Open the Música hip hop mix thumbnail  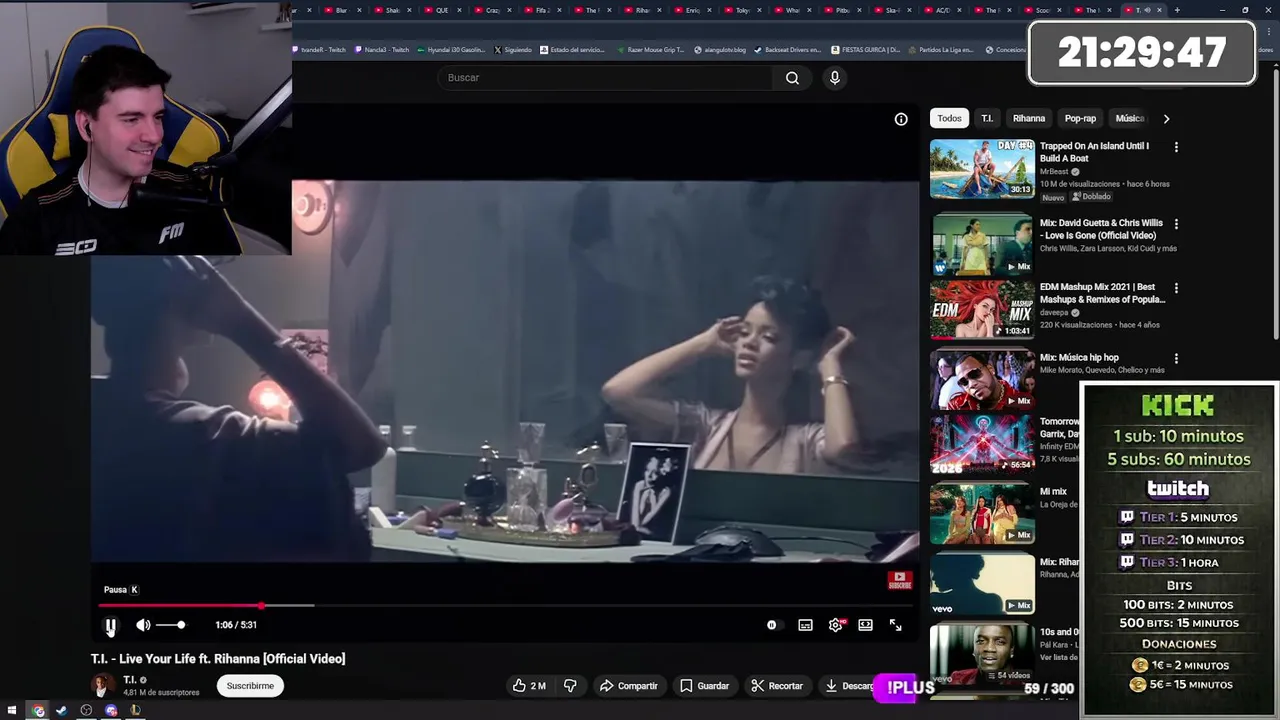[x=982, y=379]
